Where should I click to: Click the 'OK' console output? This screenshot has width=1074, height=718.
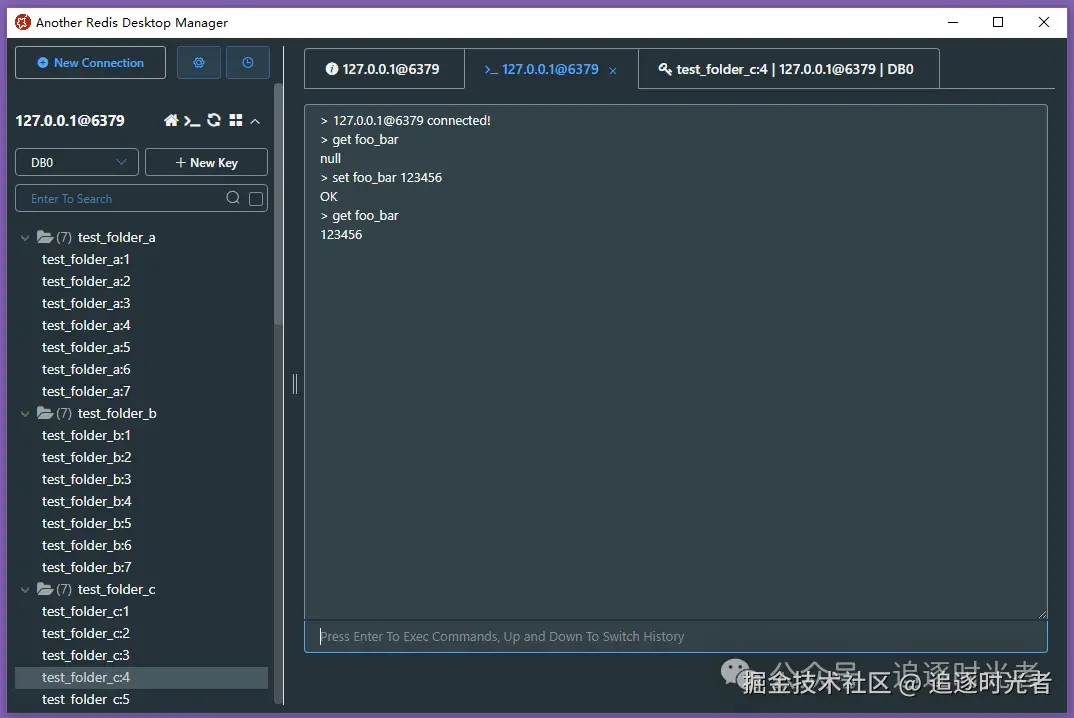pyautogui.click(x=329, y=197)
